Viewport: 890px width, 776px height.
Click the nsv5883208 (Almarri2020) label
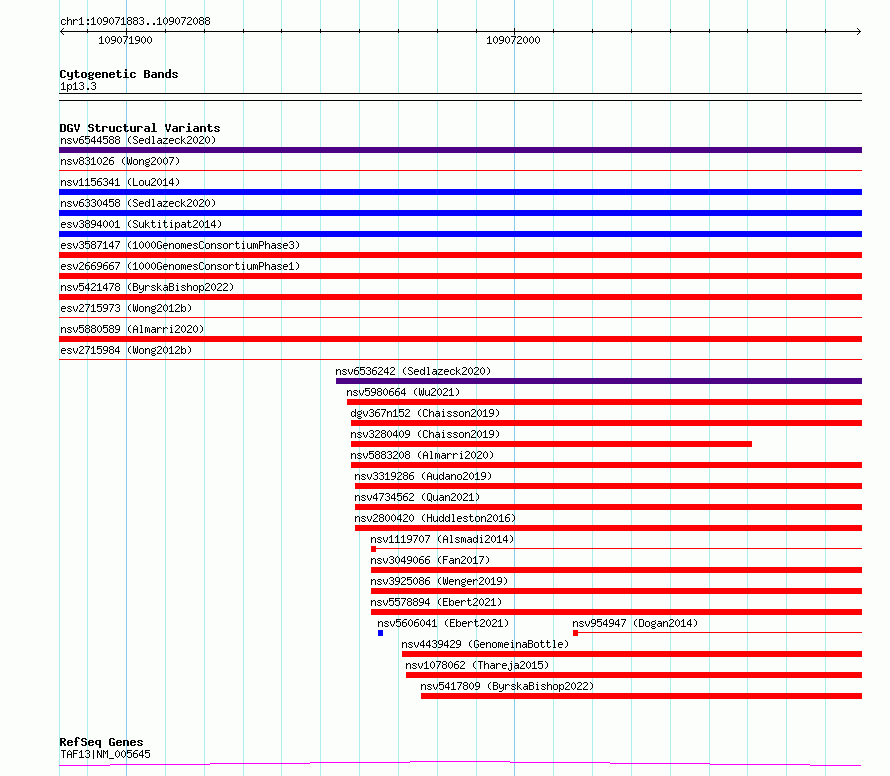coord(422,455)
